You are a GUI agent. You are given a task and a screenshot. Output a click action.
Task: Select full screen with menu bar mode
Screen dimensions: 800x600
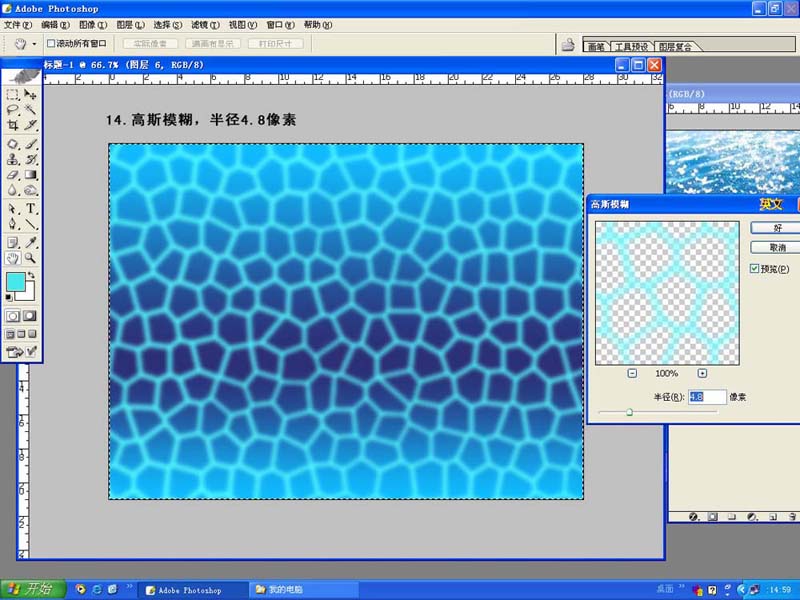click(21, 334)
